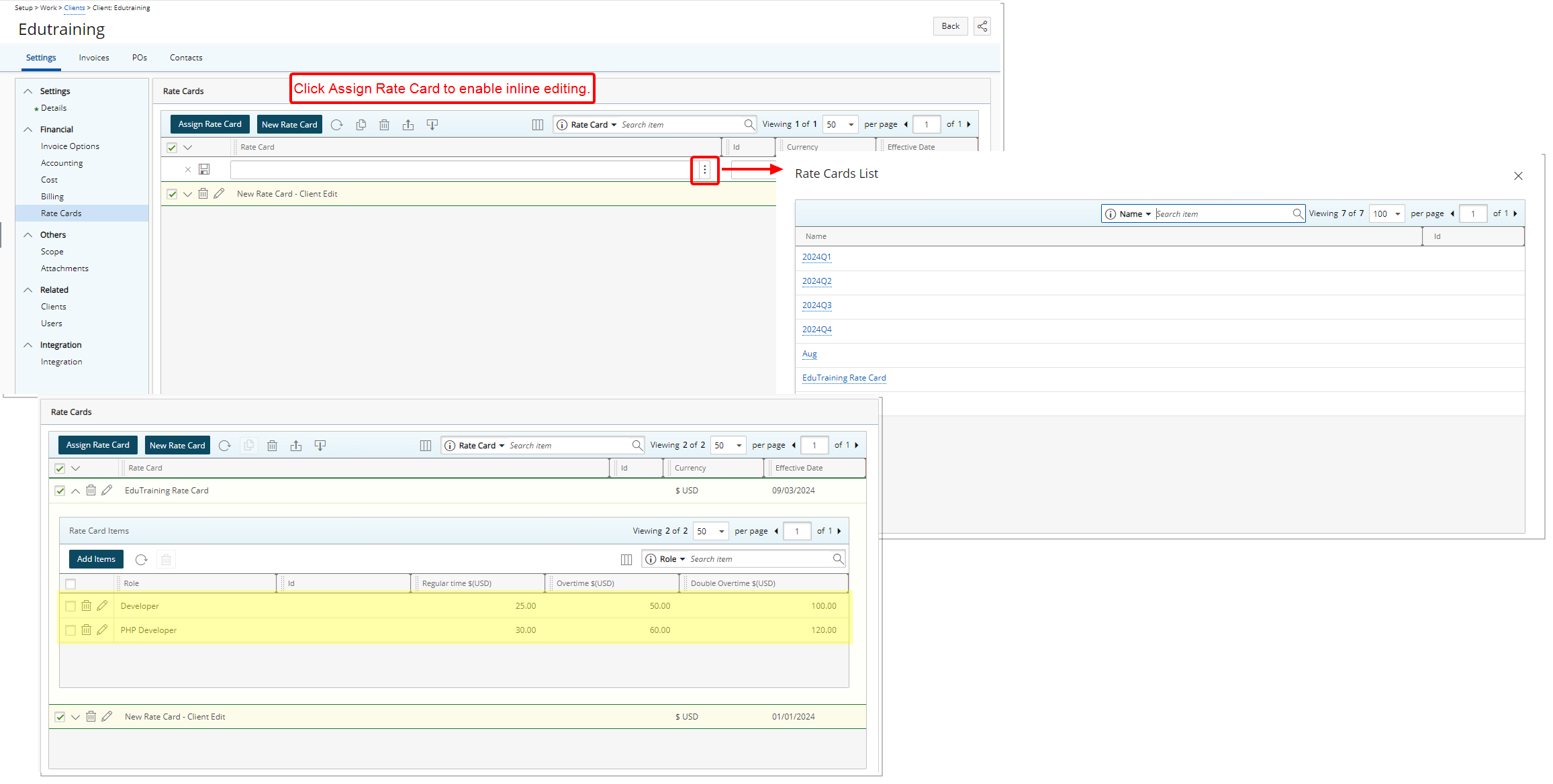Delete the PHP Developer rate item
The width and height of the screenshot is (1553, 784).
[87, 630]
